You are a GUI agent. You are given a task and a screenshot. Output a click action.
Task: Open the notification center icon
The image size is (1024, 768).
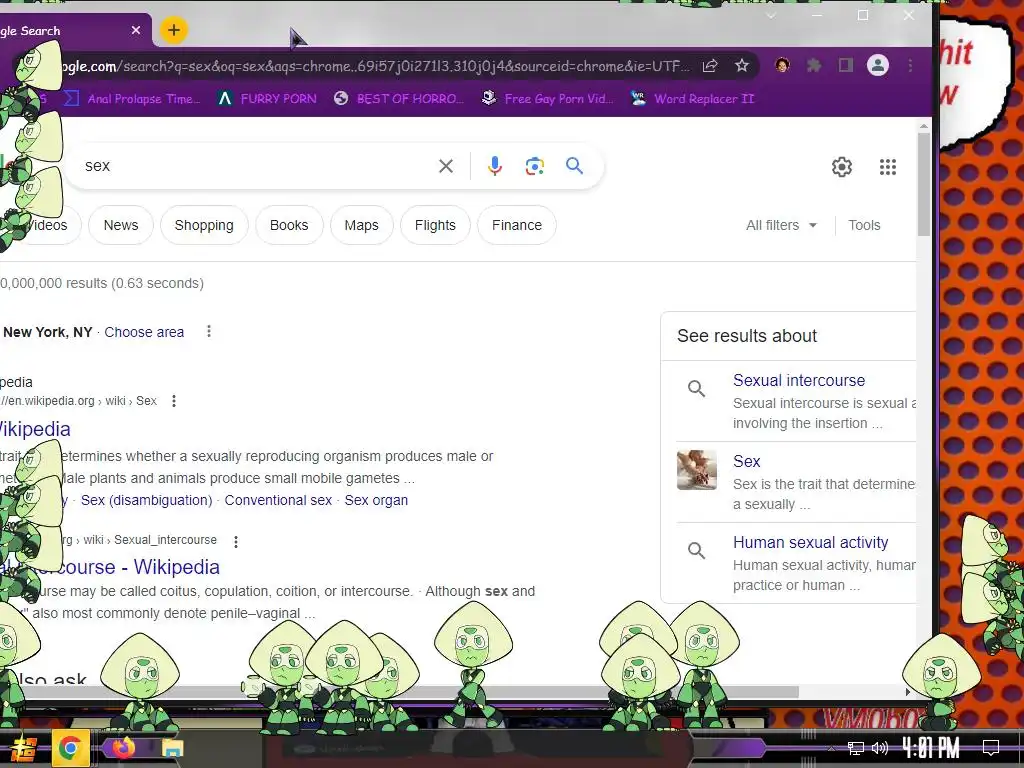click(991, 747)
